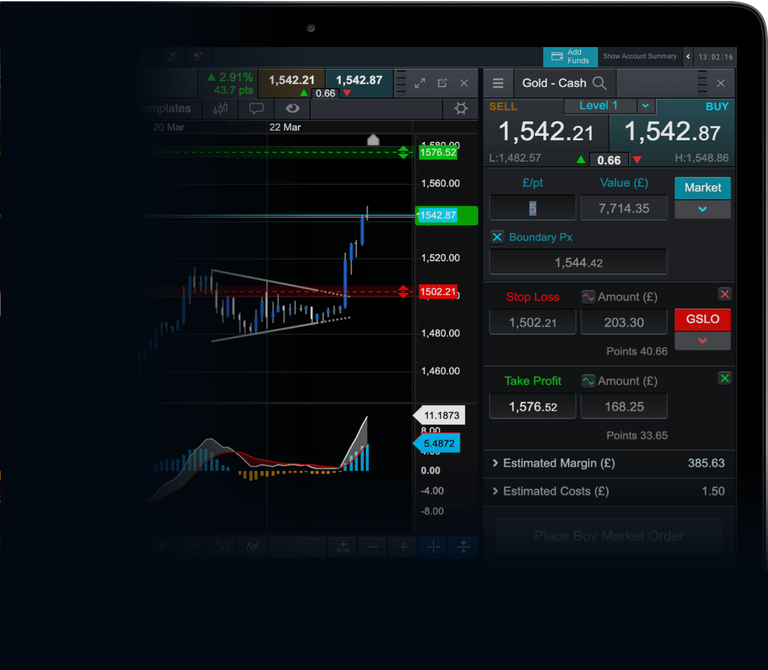Pop out the chart into new window
This screenshot has width=768, height=670.
tap(442, 83)
